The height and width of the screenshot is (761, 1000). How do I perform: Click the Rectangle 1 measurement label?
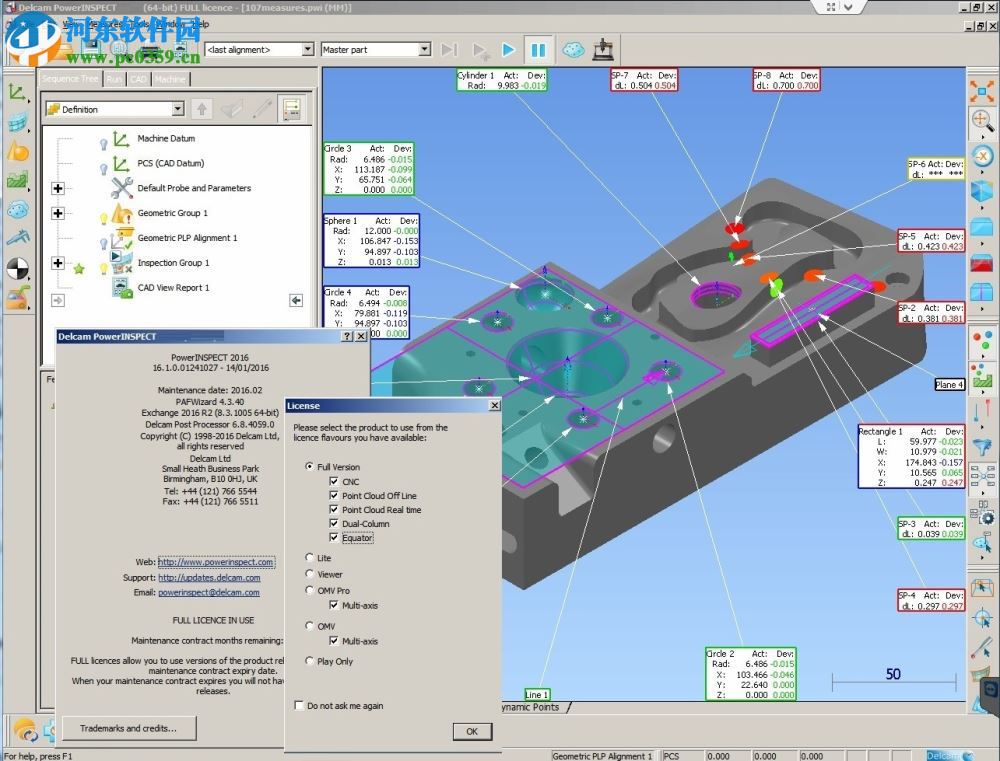911,457
